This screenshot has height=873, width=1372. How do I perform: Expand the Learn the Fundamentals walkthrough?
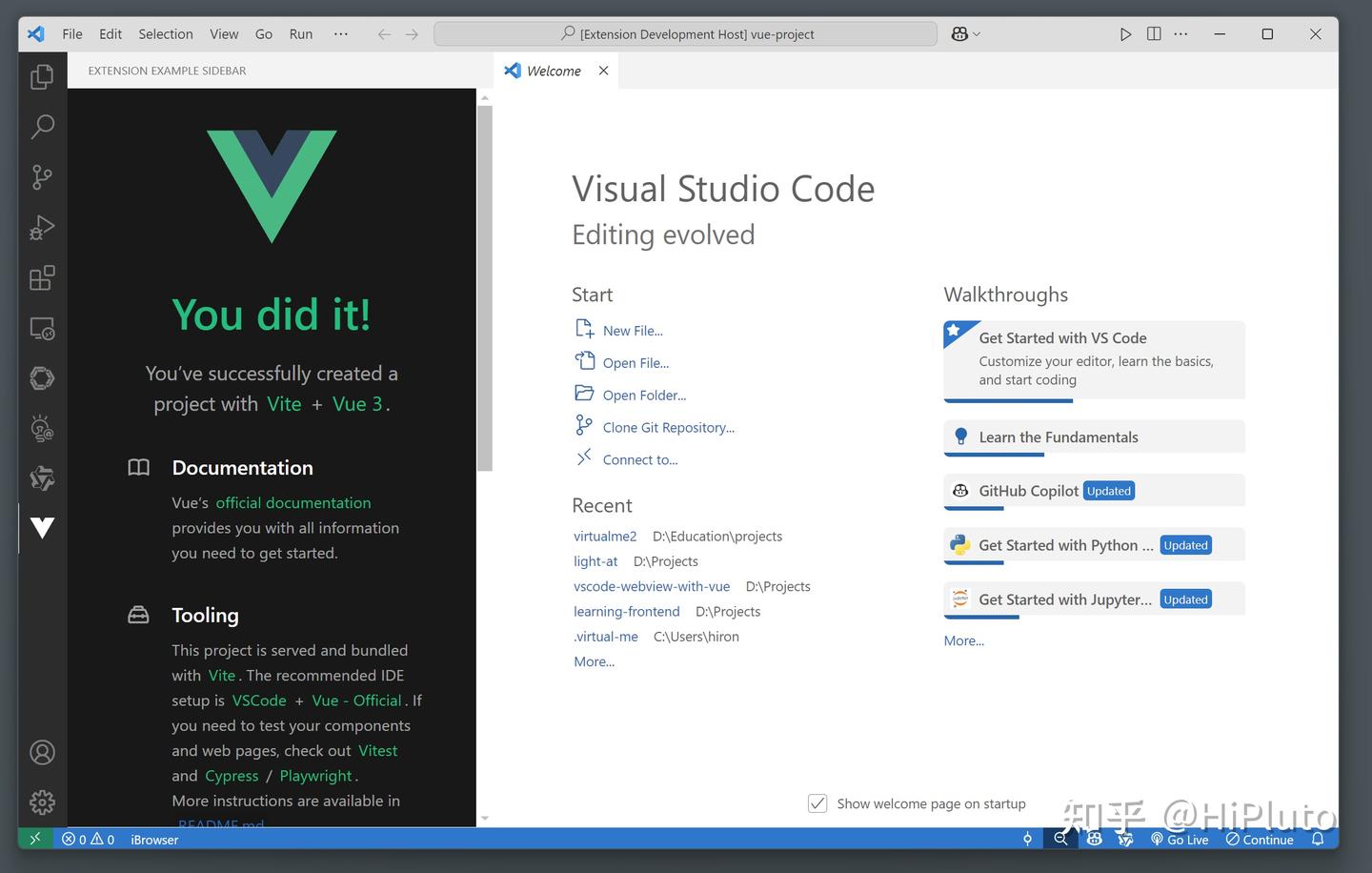(1093, 436)
